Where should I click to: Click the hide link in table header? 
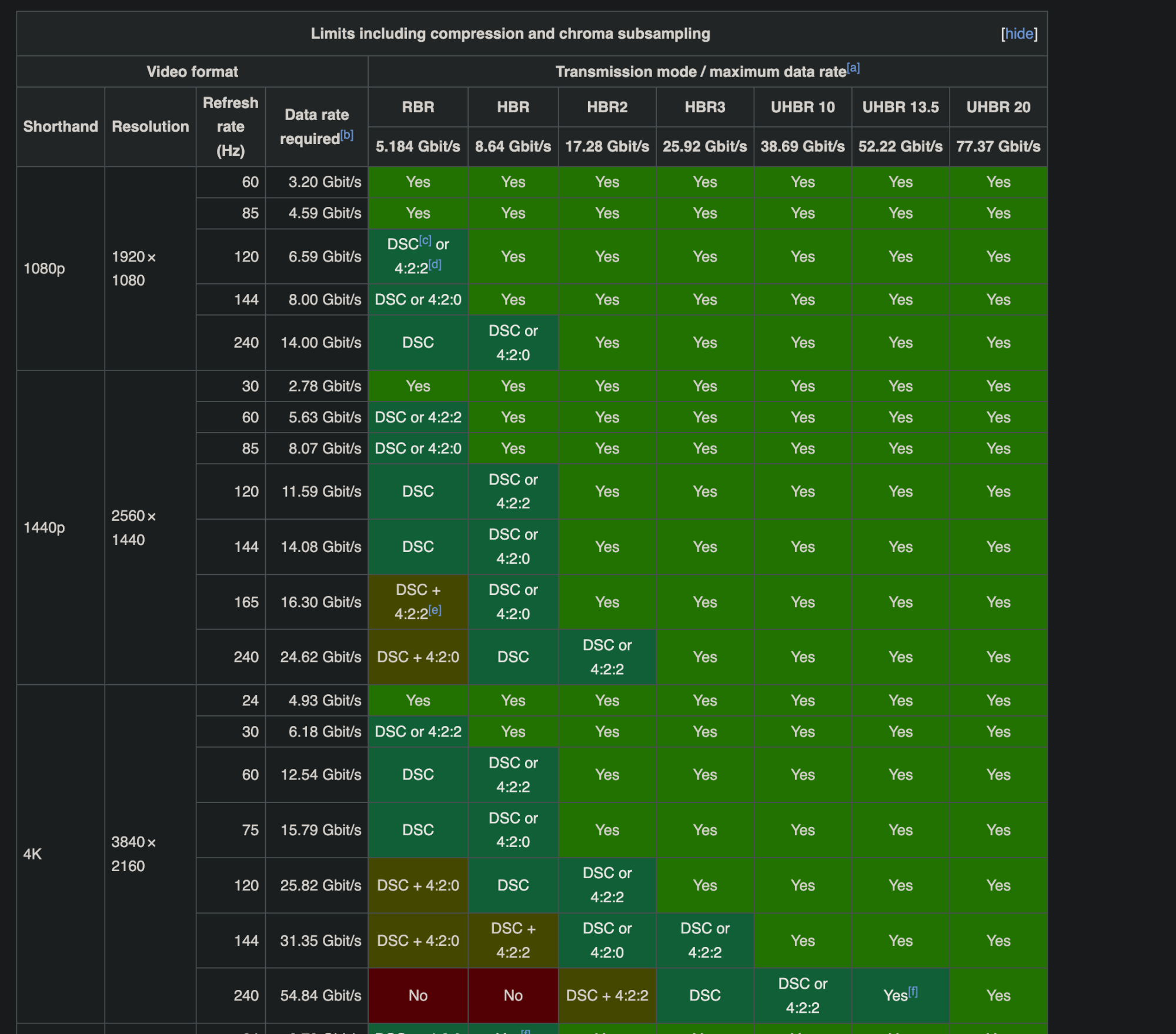[x=1019, y=34]
